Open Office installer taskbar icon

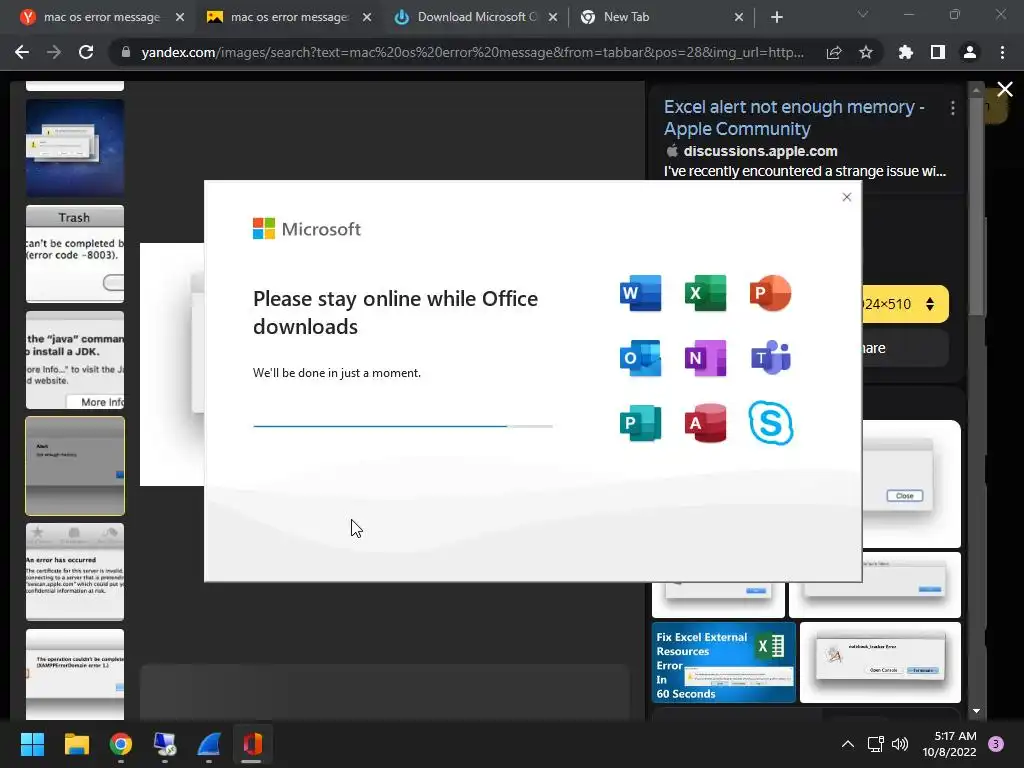point(253,744)
